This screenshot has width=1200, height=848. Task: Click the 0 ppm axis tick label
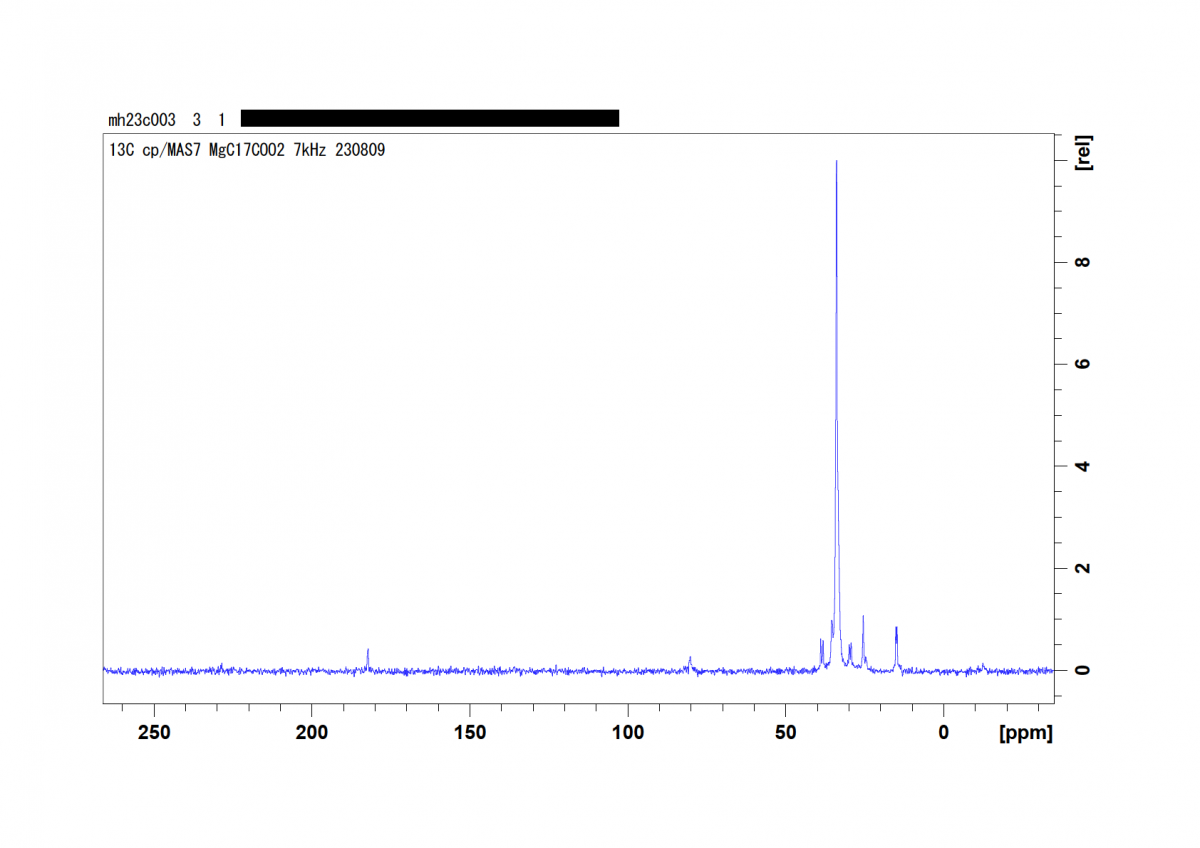click(944, 733)
